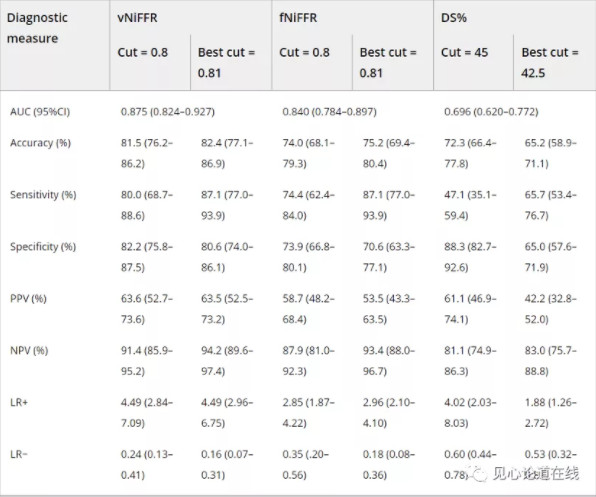Click the WeChat watermark logo icon

pyautogui.click(x=477, y=473)
